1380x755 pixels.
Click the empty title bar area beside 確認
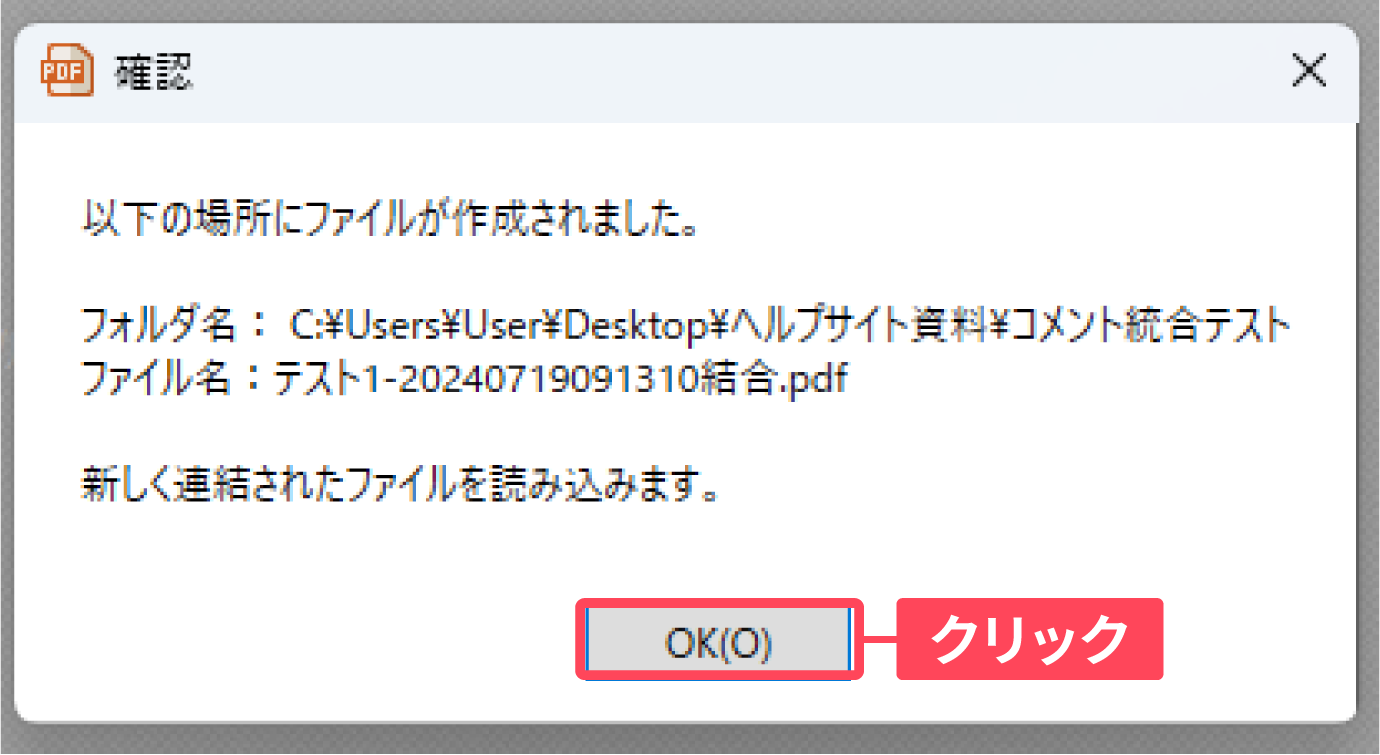[740, 73]
